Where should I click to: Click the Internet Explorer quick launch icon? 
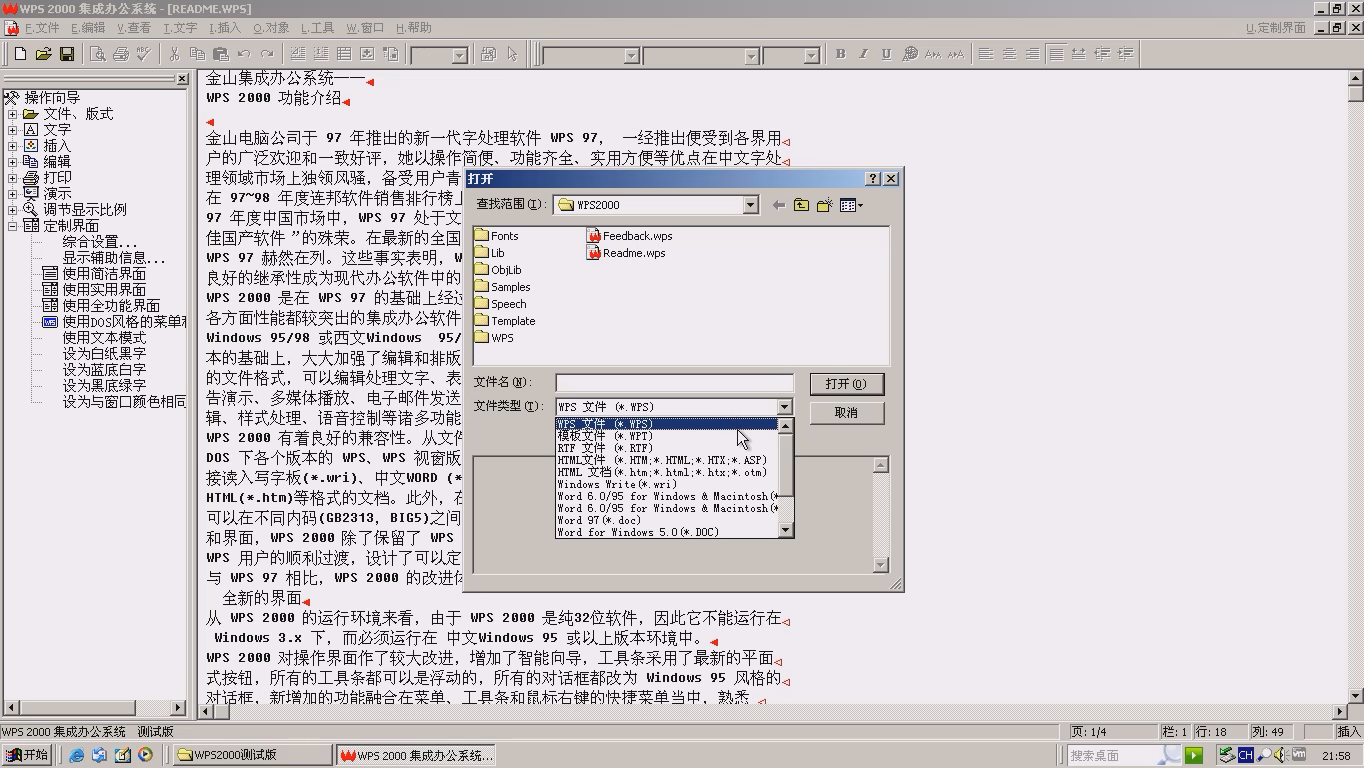click(x=77, y=755)
